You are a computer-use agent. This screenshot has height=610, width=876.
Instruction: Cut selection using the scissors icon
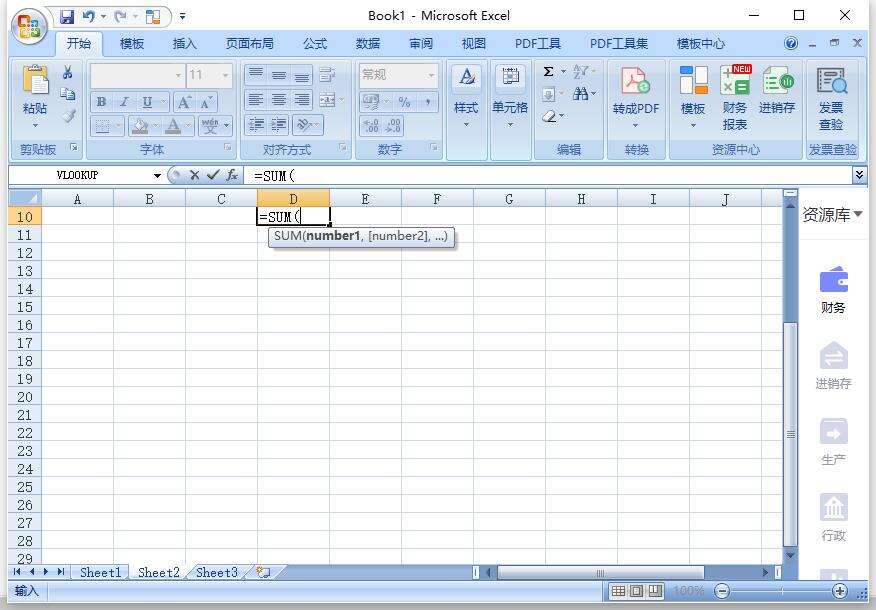(68, 72)
